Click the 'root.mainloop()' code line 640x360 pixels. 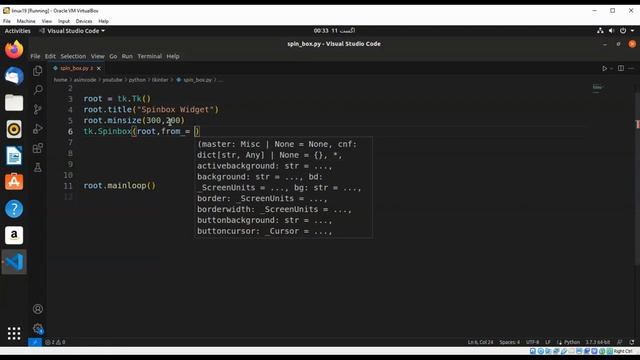tap(120, 186)
